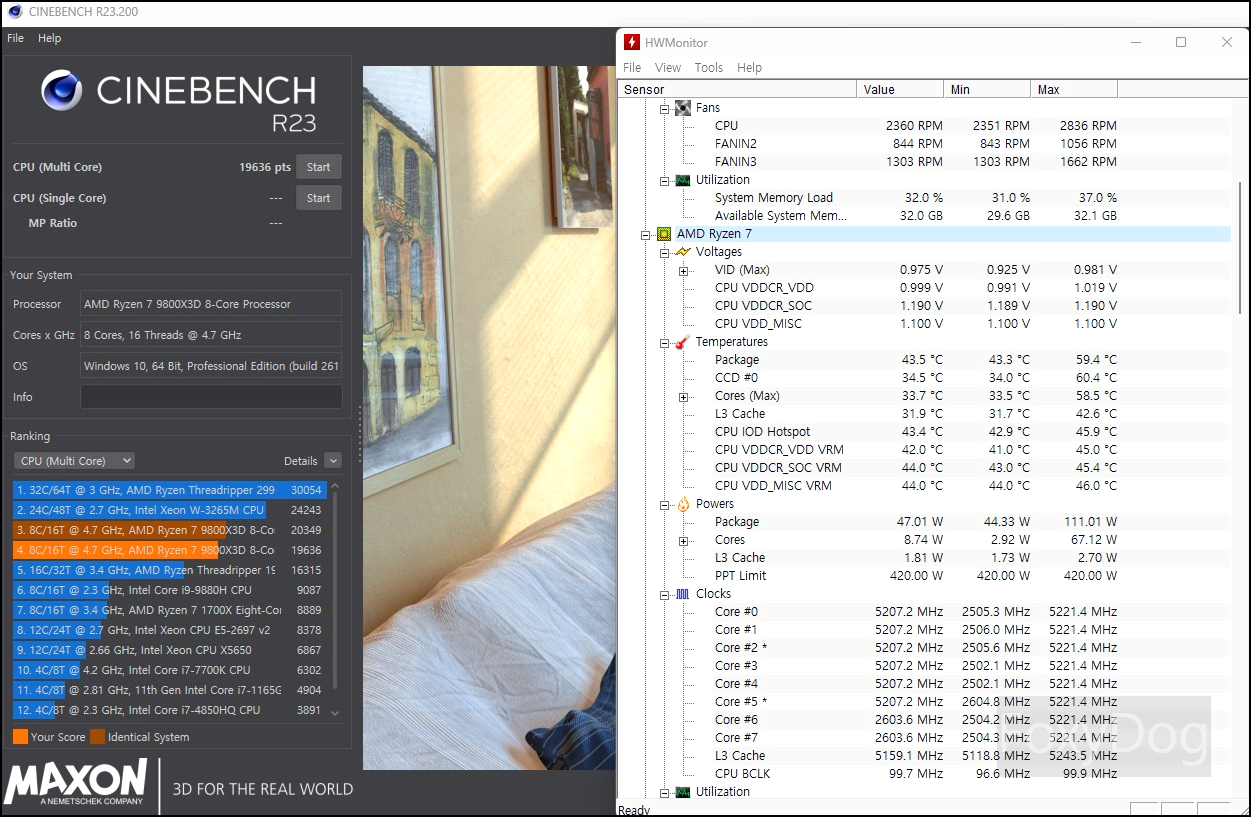Open the Cinebench File menu

pyautogui.click(x=15, y=38)
